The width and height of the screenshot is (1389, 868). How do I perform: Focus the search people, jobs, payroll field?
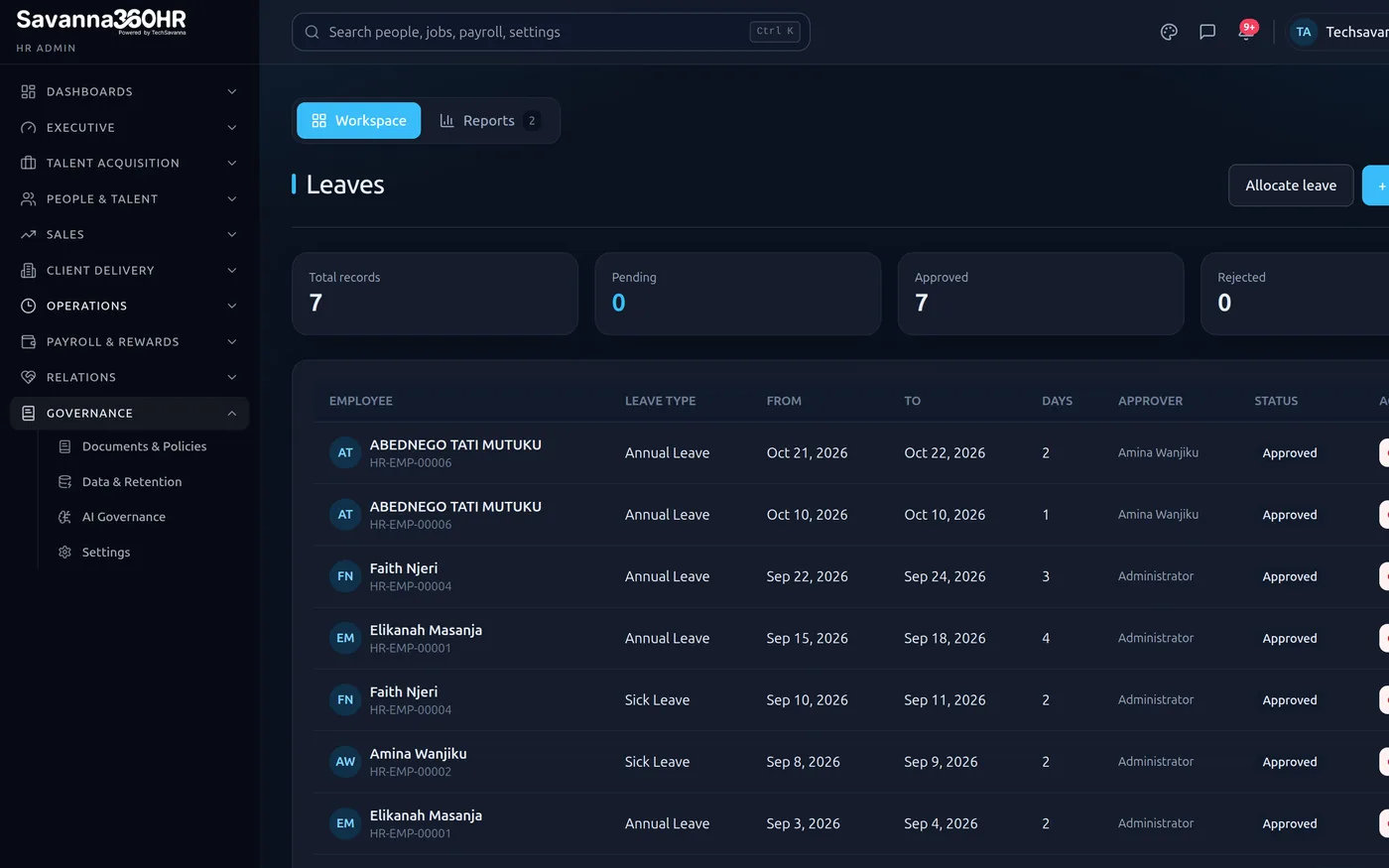coord(551,32)
